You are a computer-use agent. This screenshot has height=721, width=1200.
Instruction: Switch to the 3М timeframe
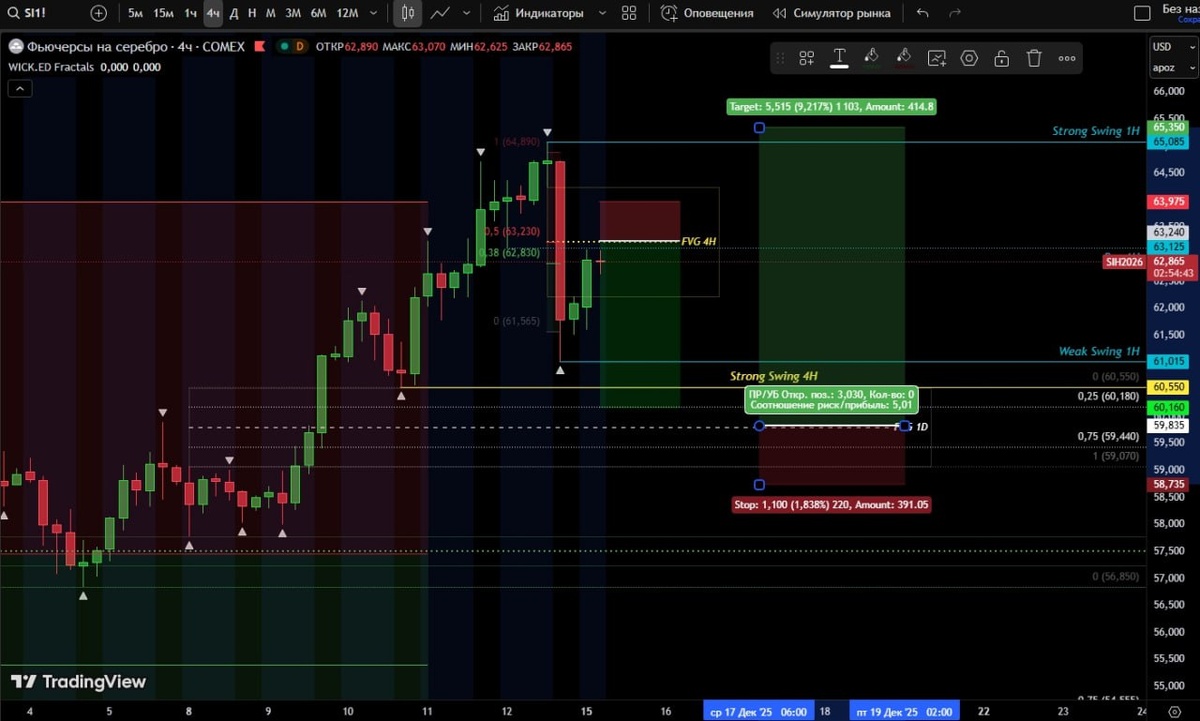pos(293,13)
